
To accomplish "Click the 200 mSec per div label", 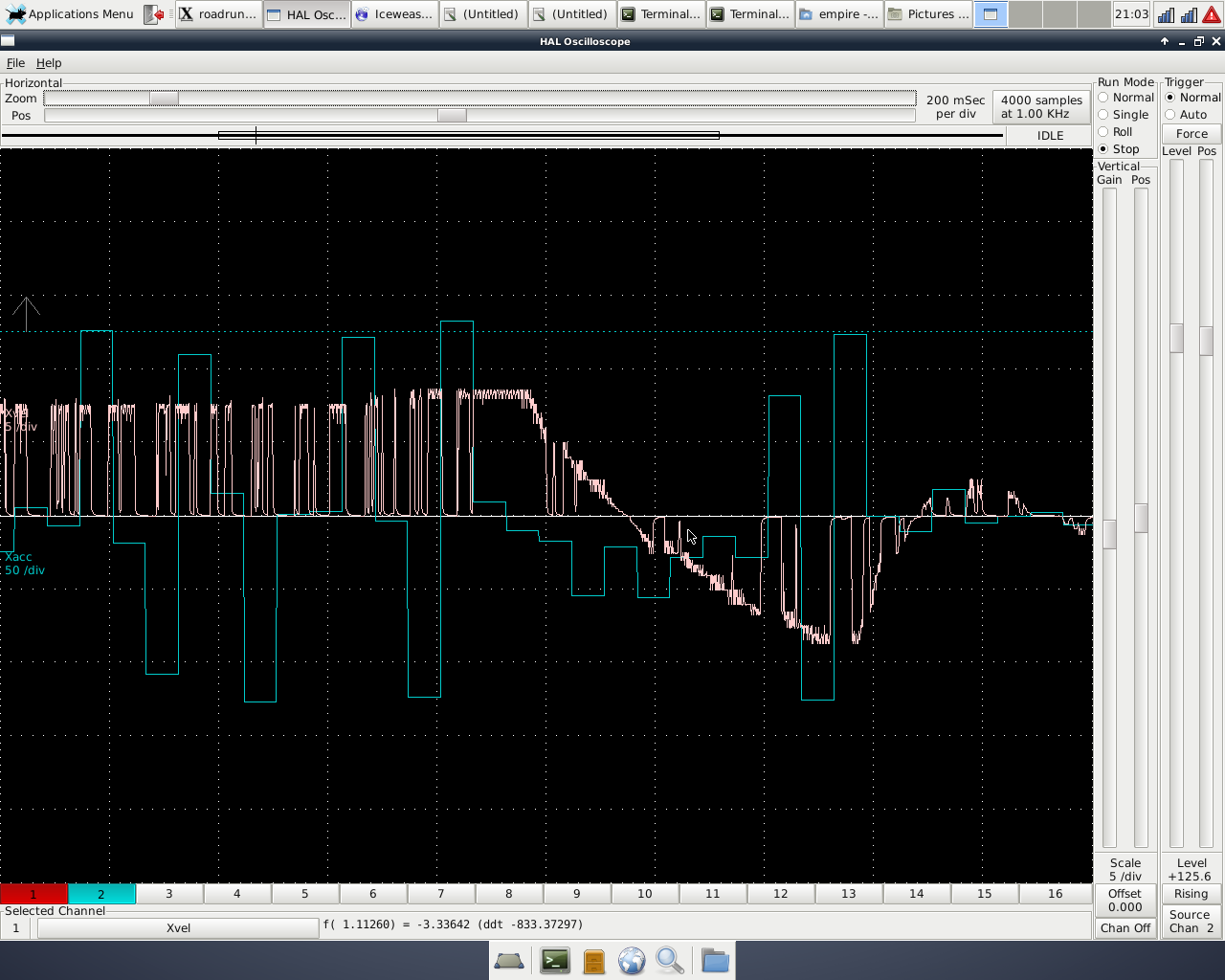I will pos(955,107).
